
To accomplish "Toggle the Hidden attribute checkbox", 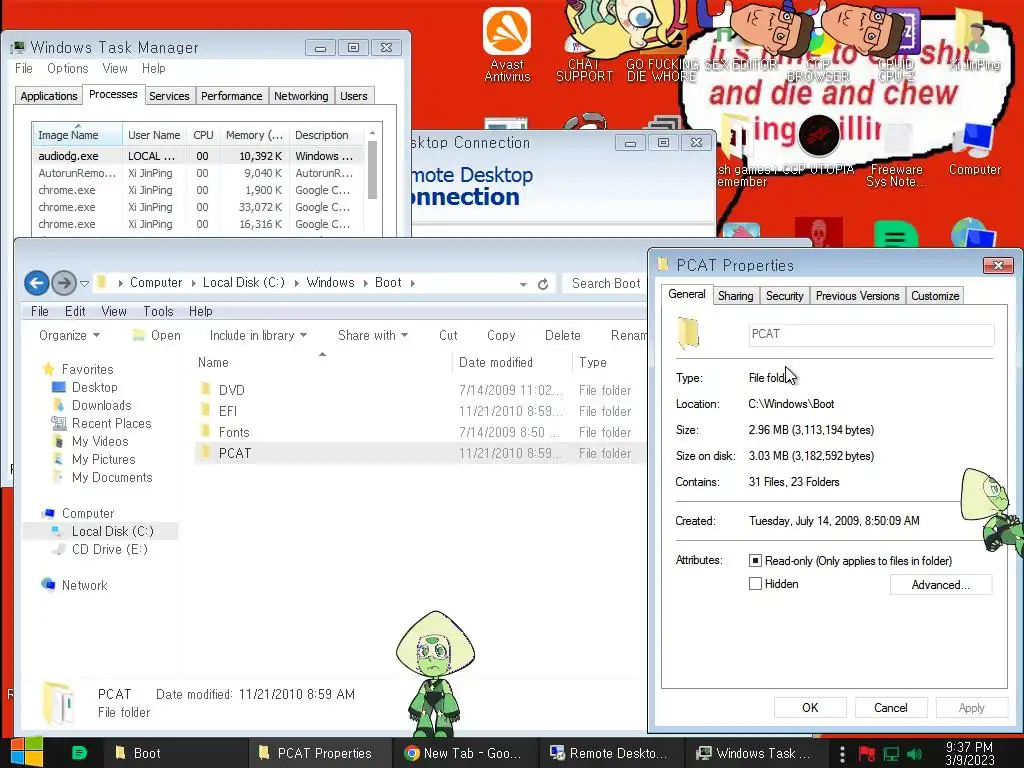I will pyautogui.click(x=755, y=584).
